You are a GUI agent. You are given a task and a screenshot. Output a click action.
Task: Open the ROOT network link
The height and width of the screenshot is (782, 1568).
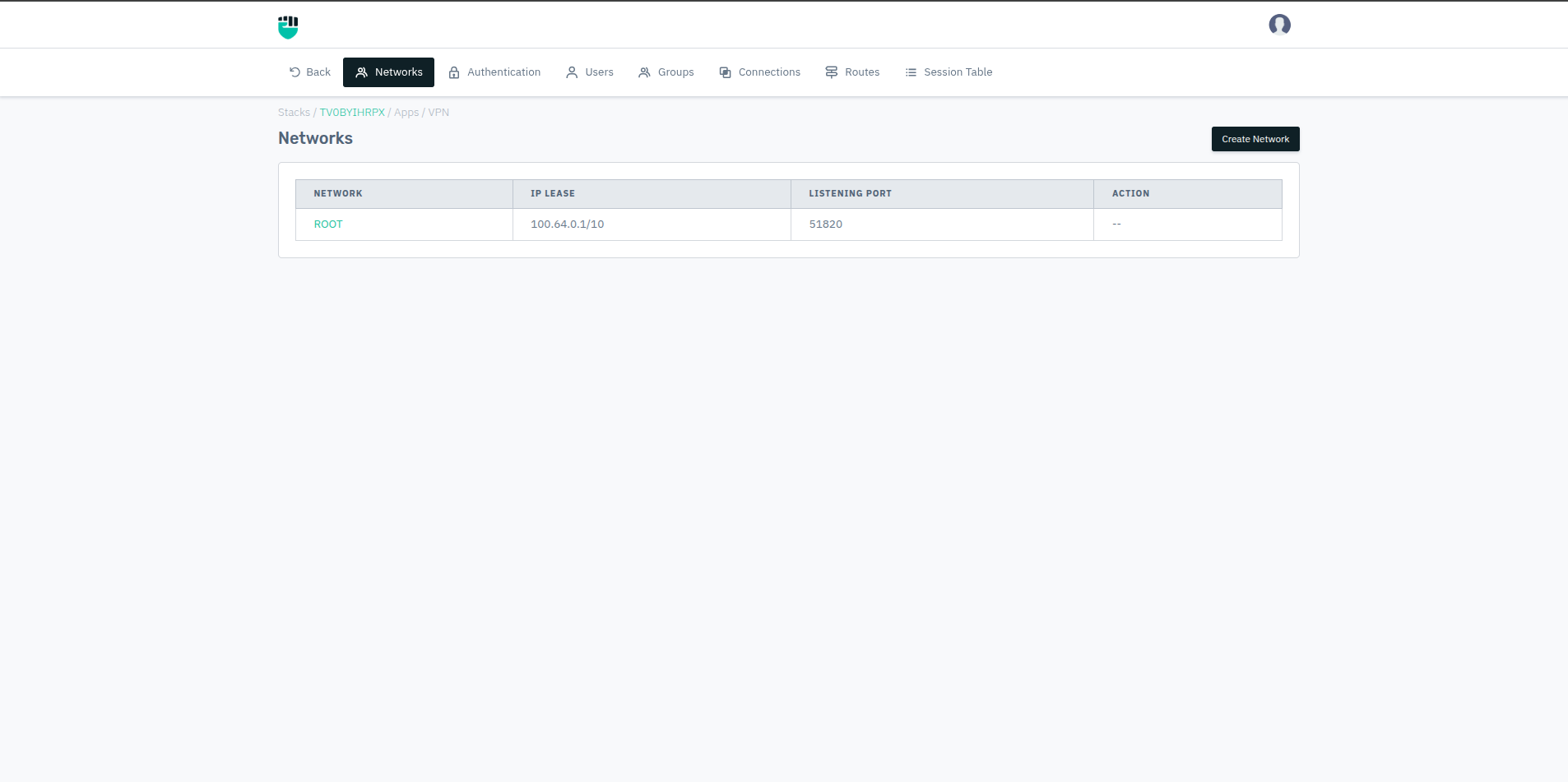[x=328, y=224]
